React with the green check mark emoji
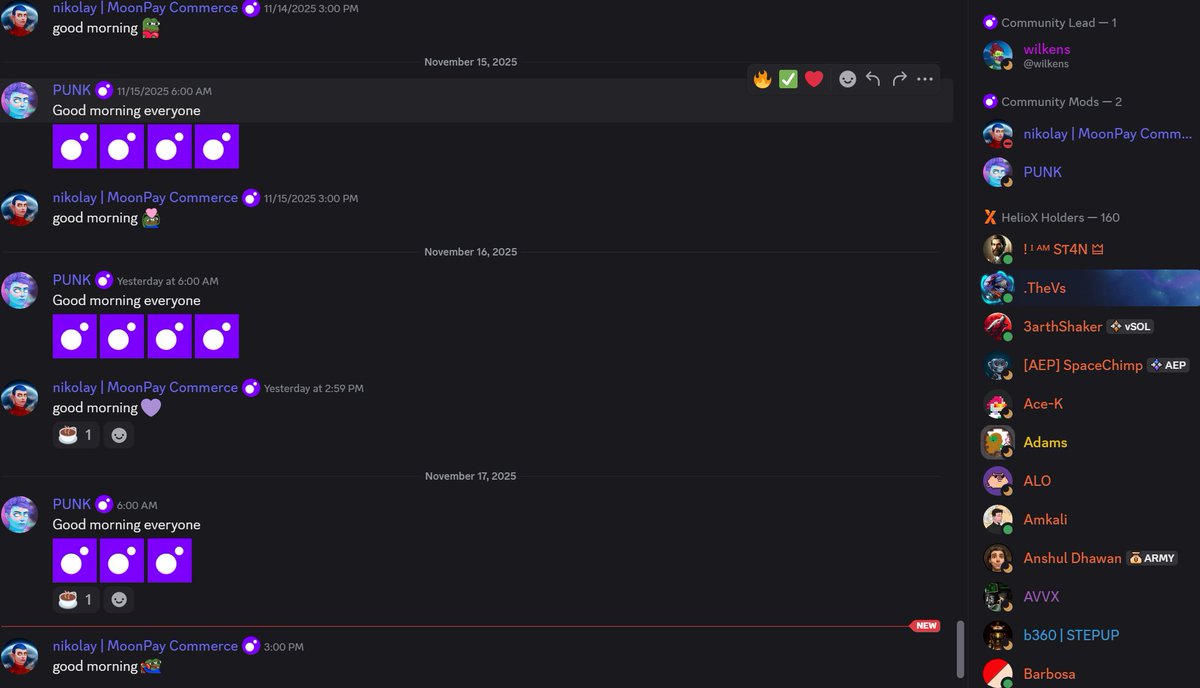The image size is (1200, 688). pos(788,79)
